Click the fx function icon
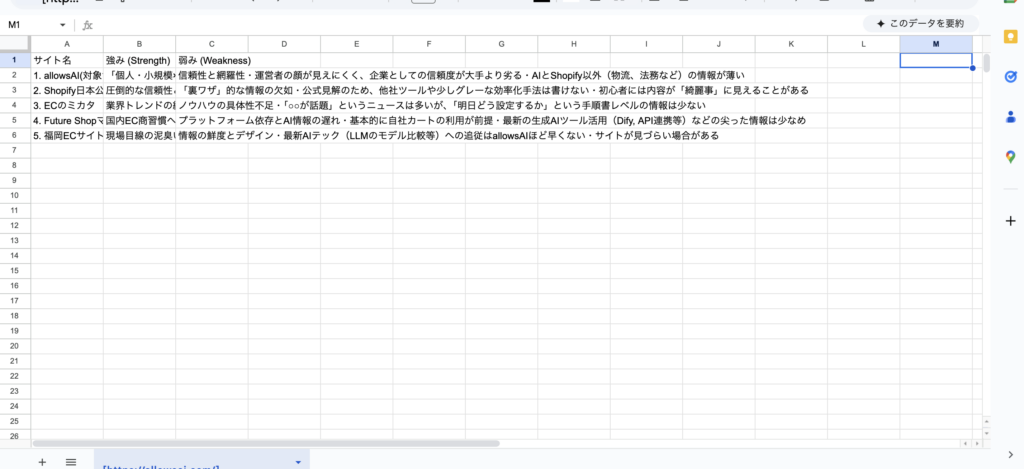The height and width of the screenshot is (469, 1024). point(88,24)
